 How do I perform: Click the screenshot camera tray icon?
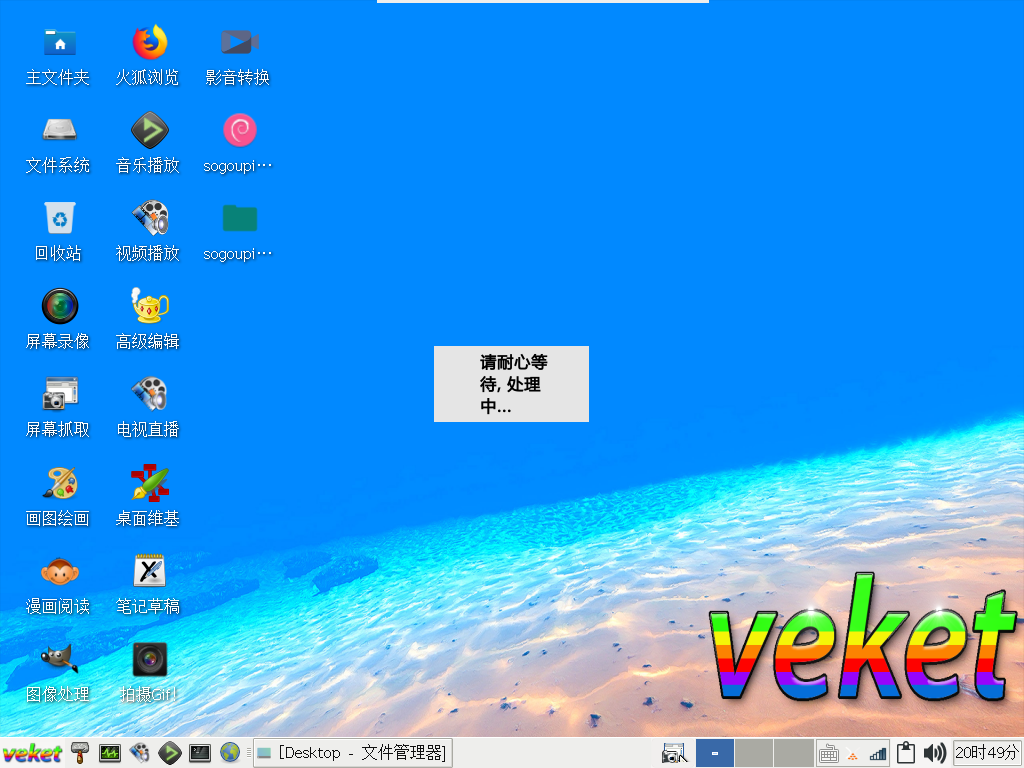click(674, 754)
